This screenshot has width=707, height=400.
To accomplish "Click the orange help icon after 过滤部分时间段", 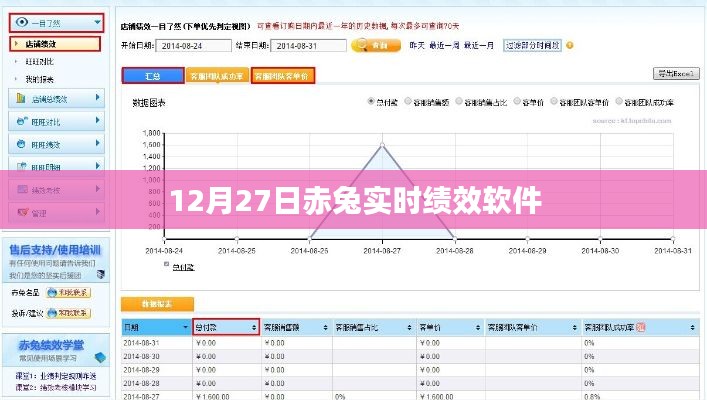I will point(569,45).
